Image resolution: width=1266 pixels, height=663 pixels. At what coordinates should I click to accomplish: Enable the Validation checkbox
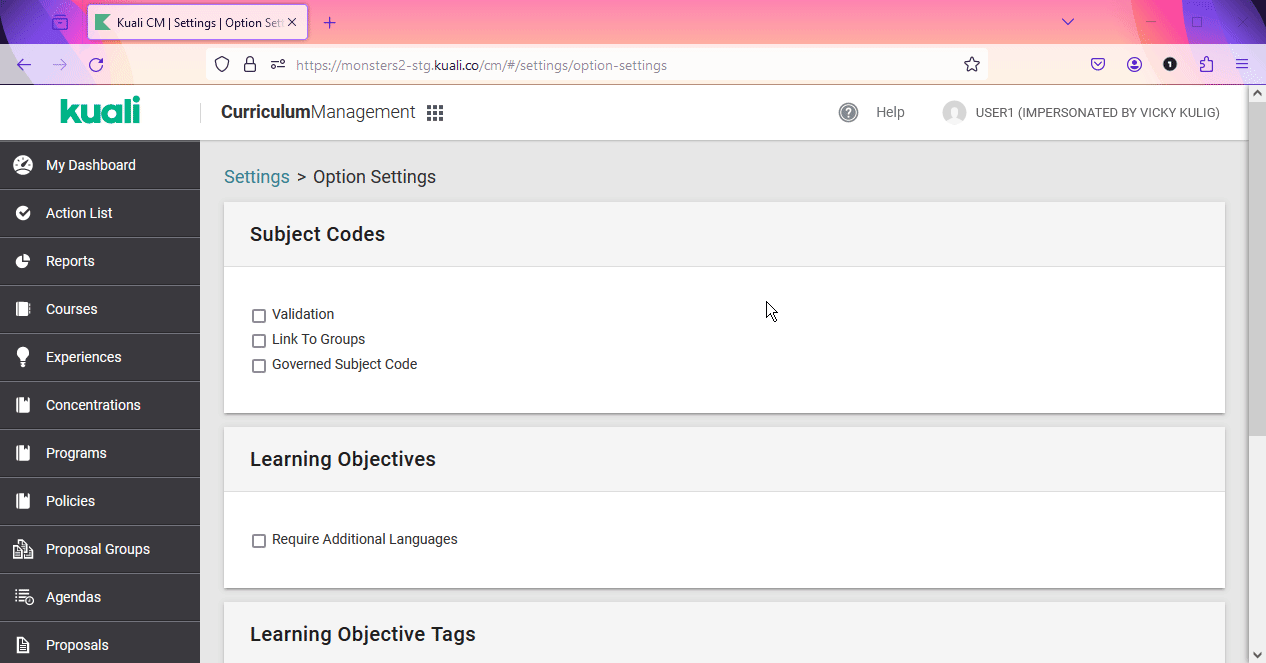[x=259, y=315]
